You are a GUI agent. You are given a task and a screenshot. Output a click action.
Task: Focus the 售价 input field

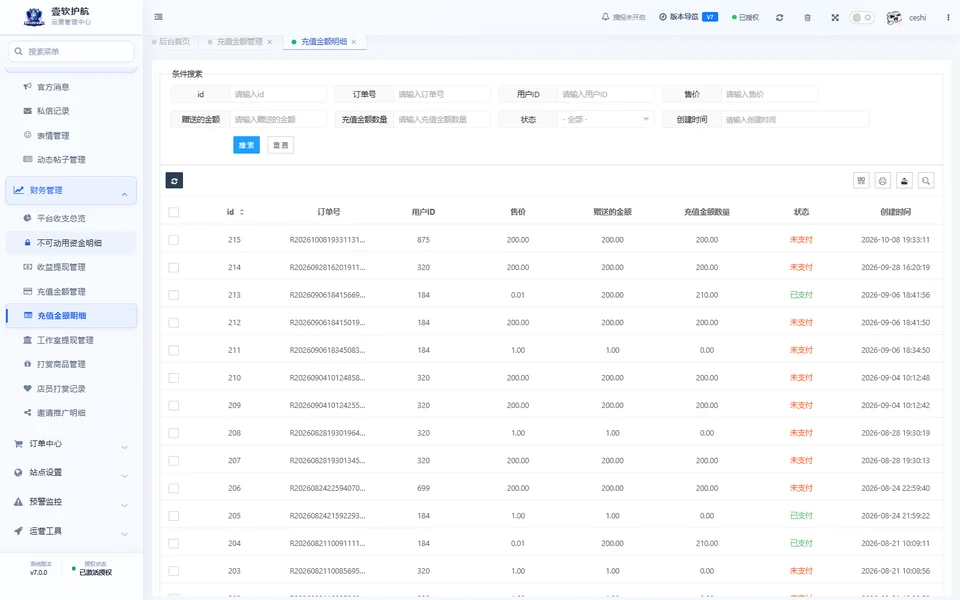pyautogui.click(x=769, y=94)
